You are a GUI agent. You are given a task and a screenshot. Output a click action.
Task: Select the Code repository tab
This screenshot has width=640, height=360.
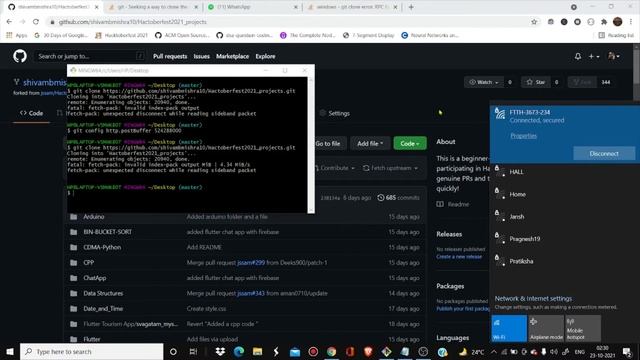31,113
